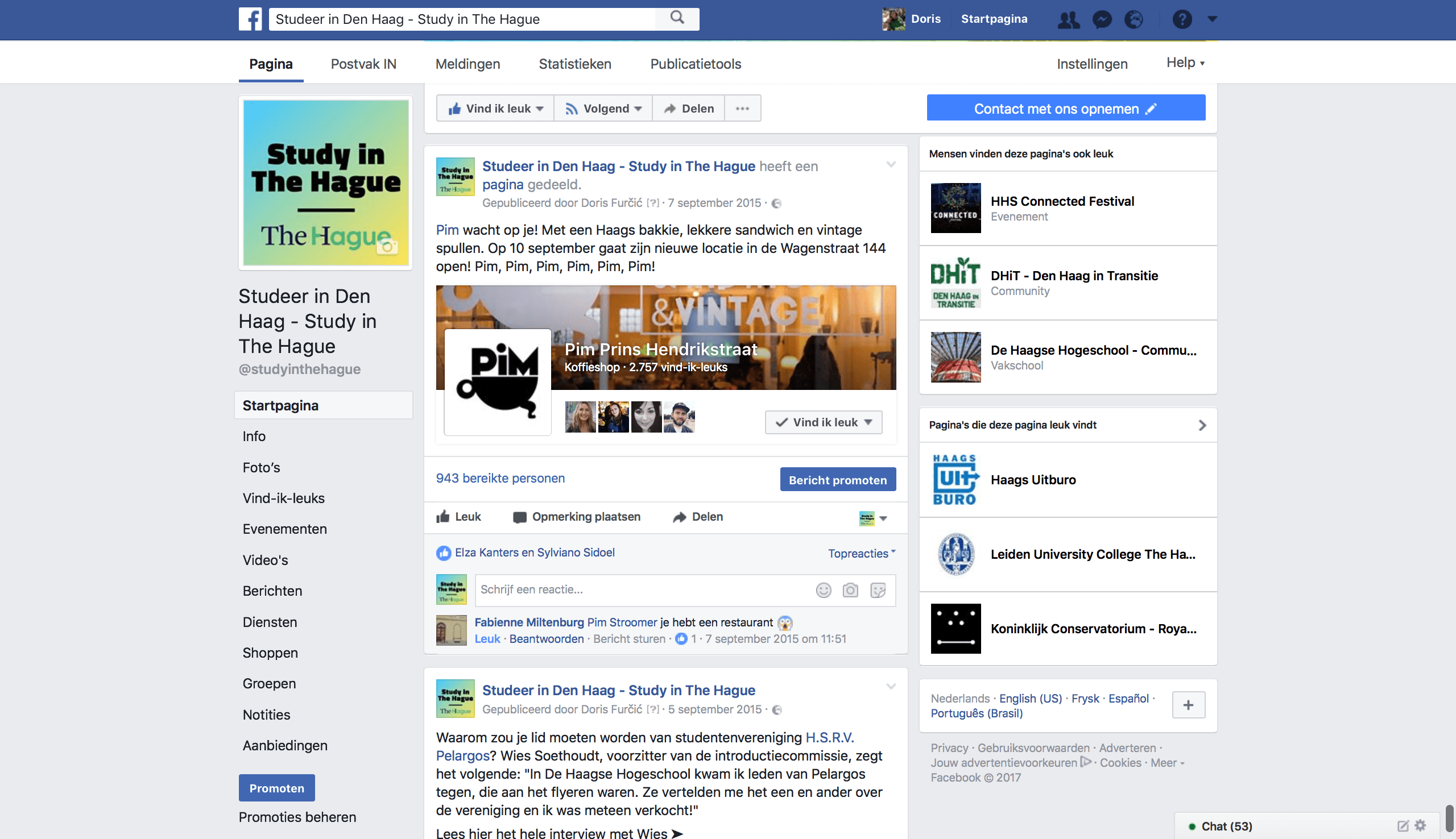Select Foto's in the left sidebar

(261, 467)
